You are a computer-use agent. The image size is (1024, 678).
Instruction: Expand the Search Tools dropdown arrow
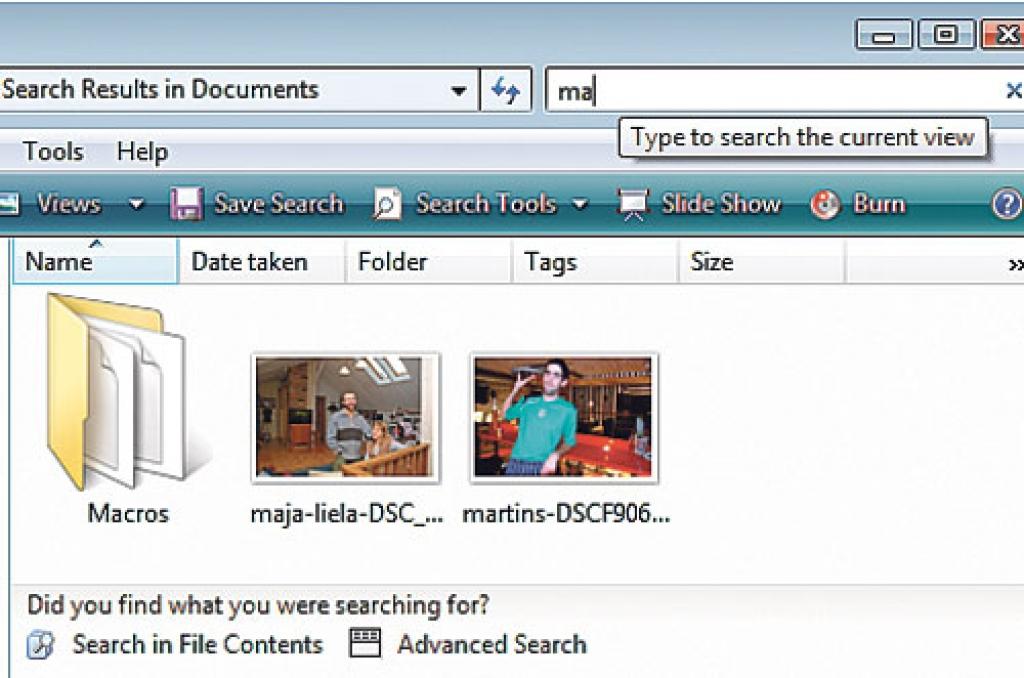[x=580, y=205]
